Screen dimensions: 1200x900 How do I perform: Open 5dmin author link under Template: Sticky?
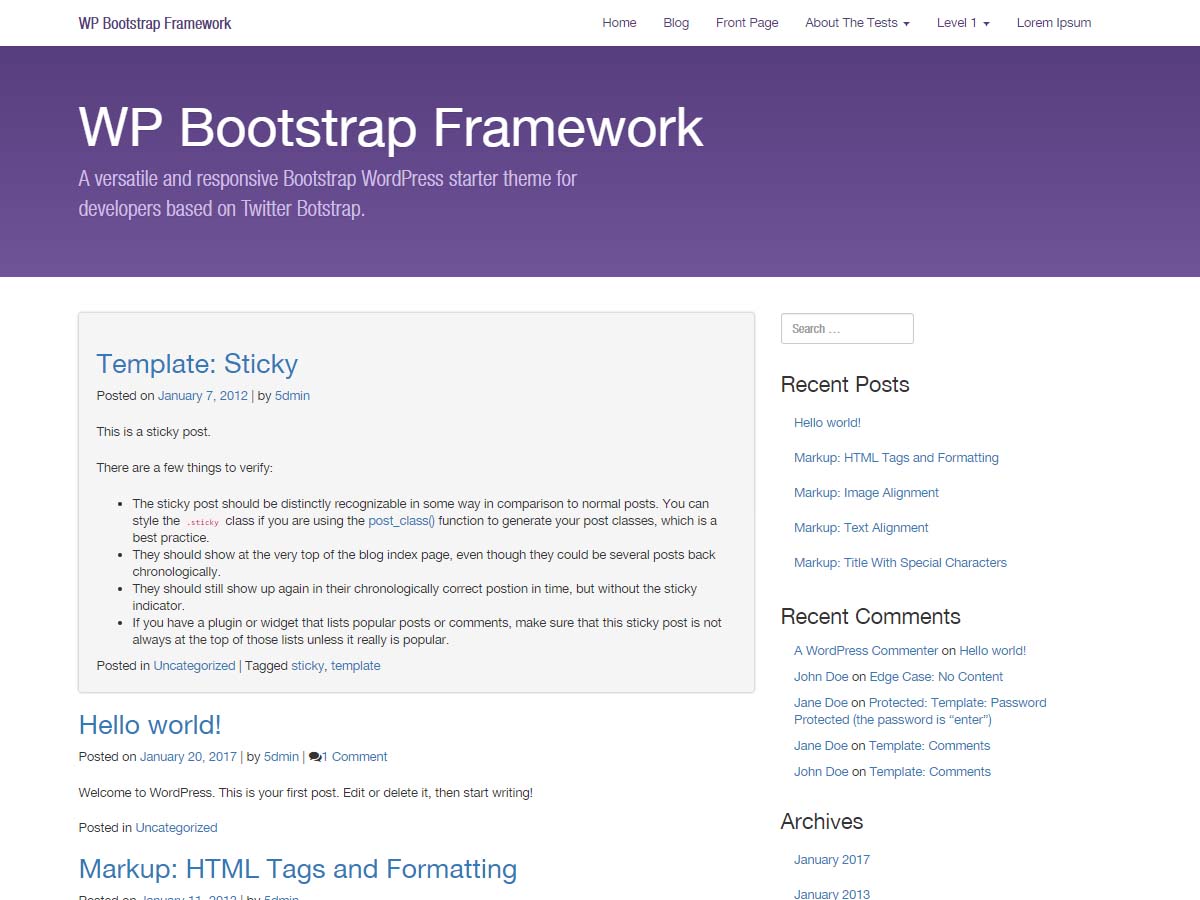pos(292,396)
